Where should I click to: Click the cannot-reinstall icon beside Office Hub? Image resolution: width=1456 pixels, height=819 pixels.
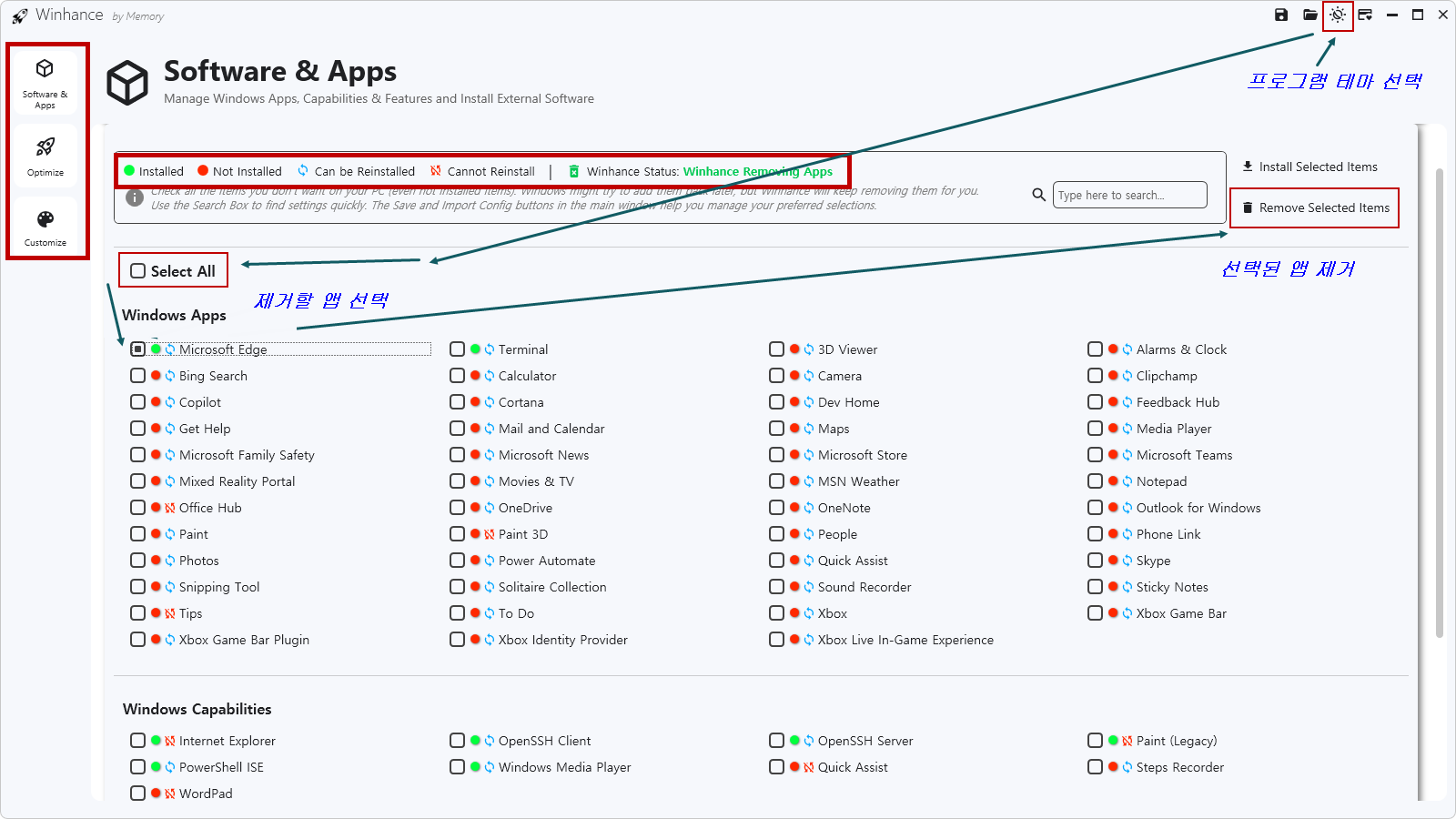click(170, 508)
